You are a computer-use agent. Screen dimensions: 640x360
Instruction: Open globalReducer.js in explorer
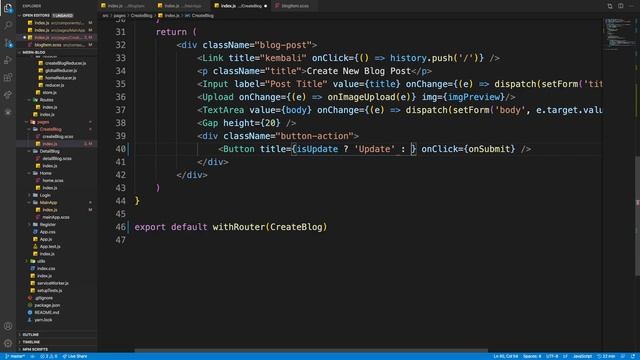[x=61, y=71]
